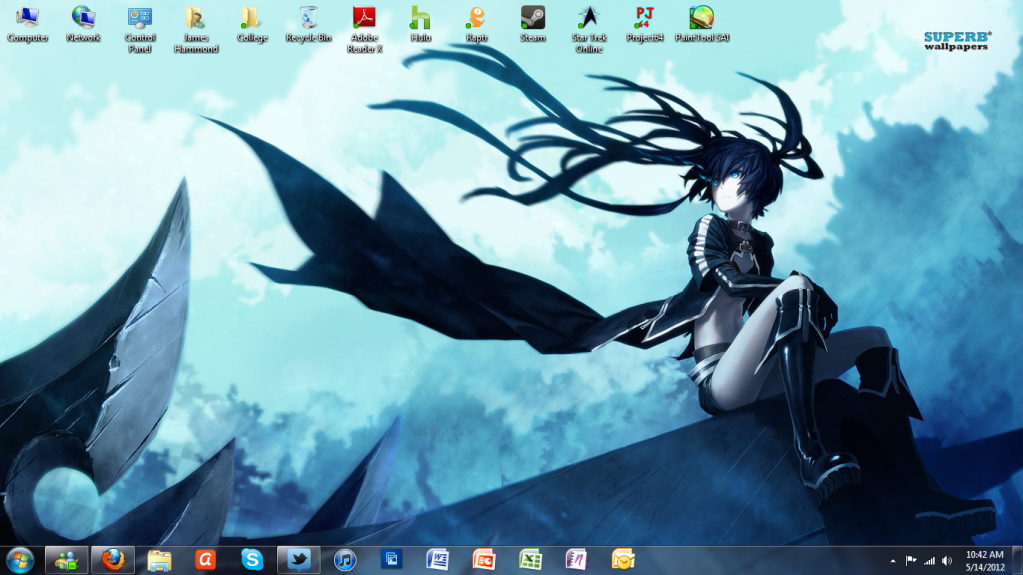Select the Recycle Bin icon
1023x575 pixels.
[308, 24]
